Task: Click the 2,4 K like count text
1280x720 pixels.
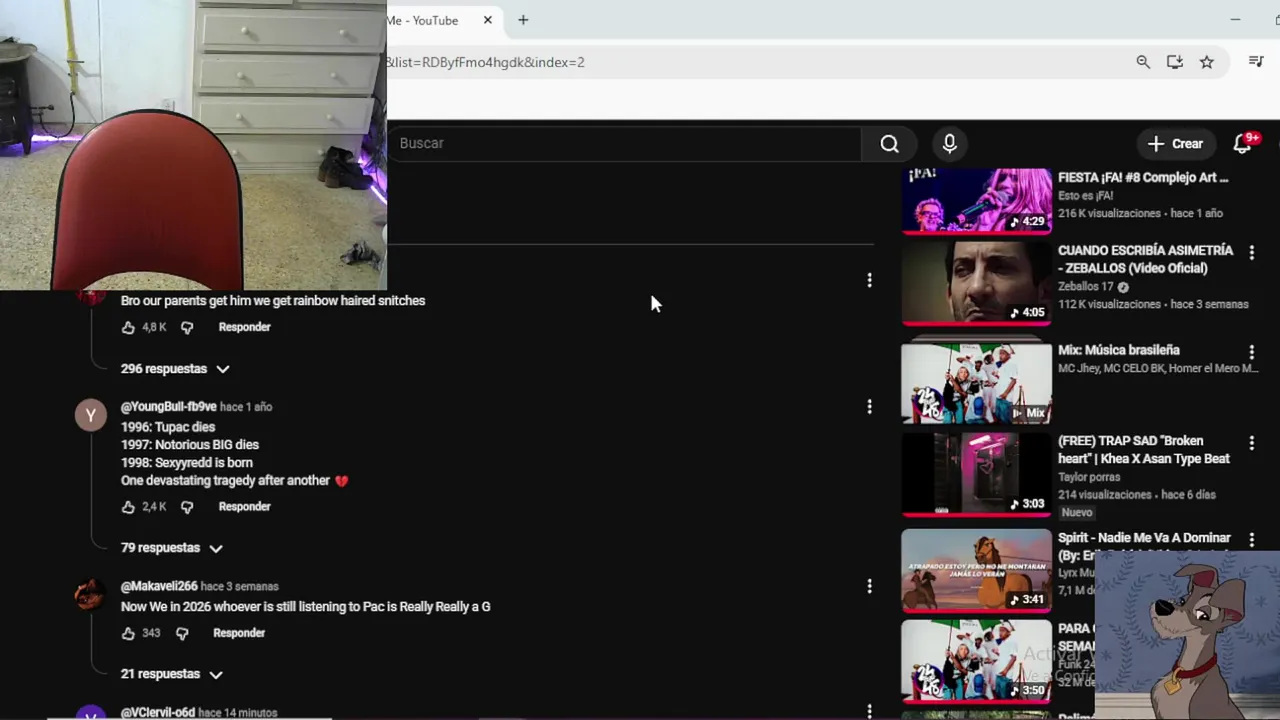Action: 154,507
